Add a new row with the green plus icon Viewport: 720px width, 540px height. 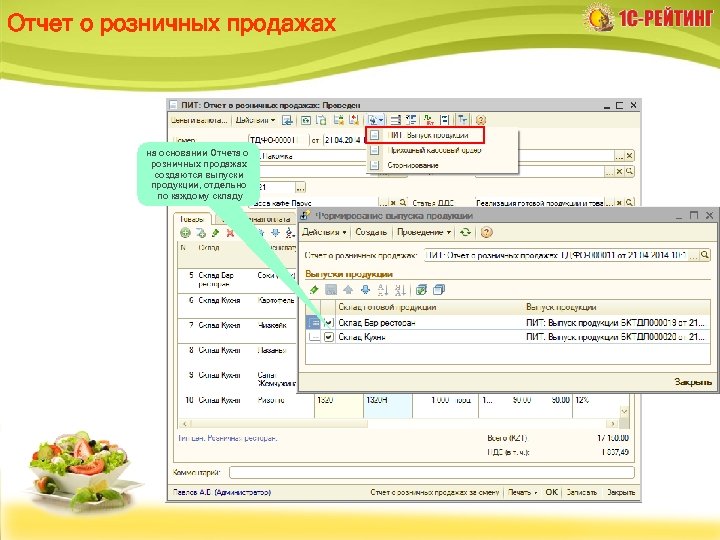click(185, 233)
